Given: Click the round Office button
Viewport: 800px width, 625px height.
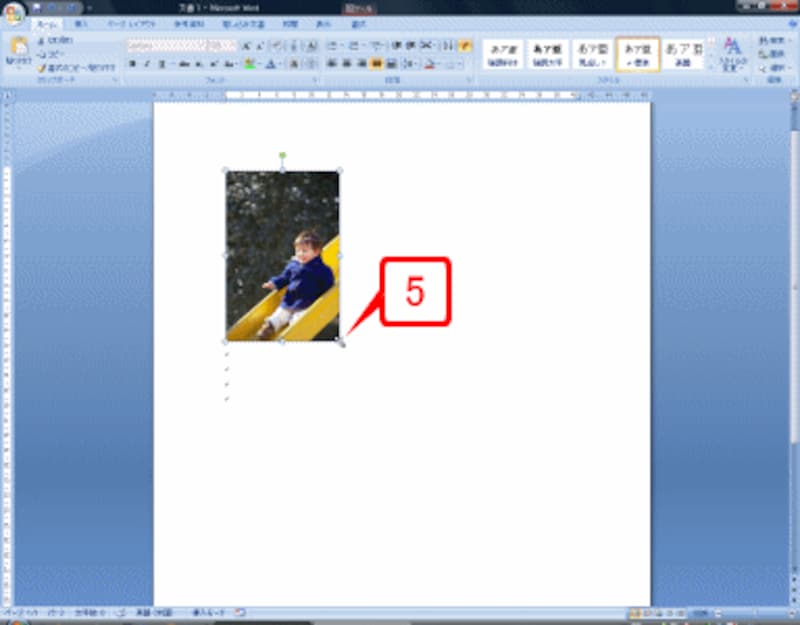Looking at the screenshot, I should point(14,14).
